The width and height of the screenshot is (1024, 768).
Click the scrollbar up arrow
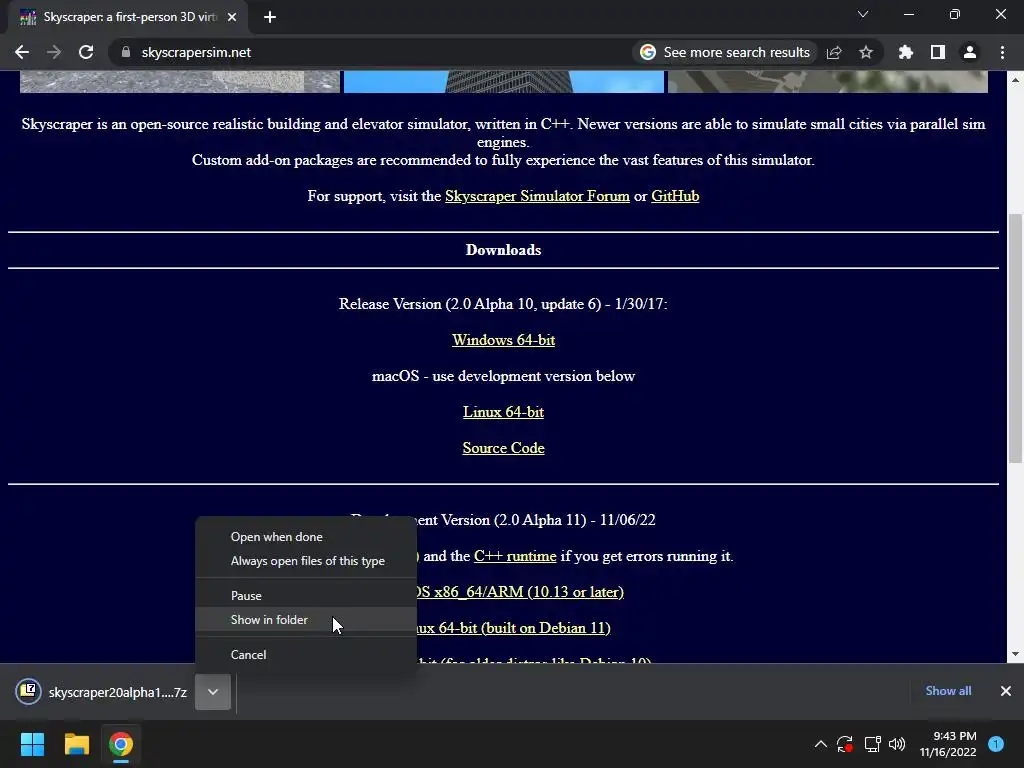point(1015,80)
